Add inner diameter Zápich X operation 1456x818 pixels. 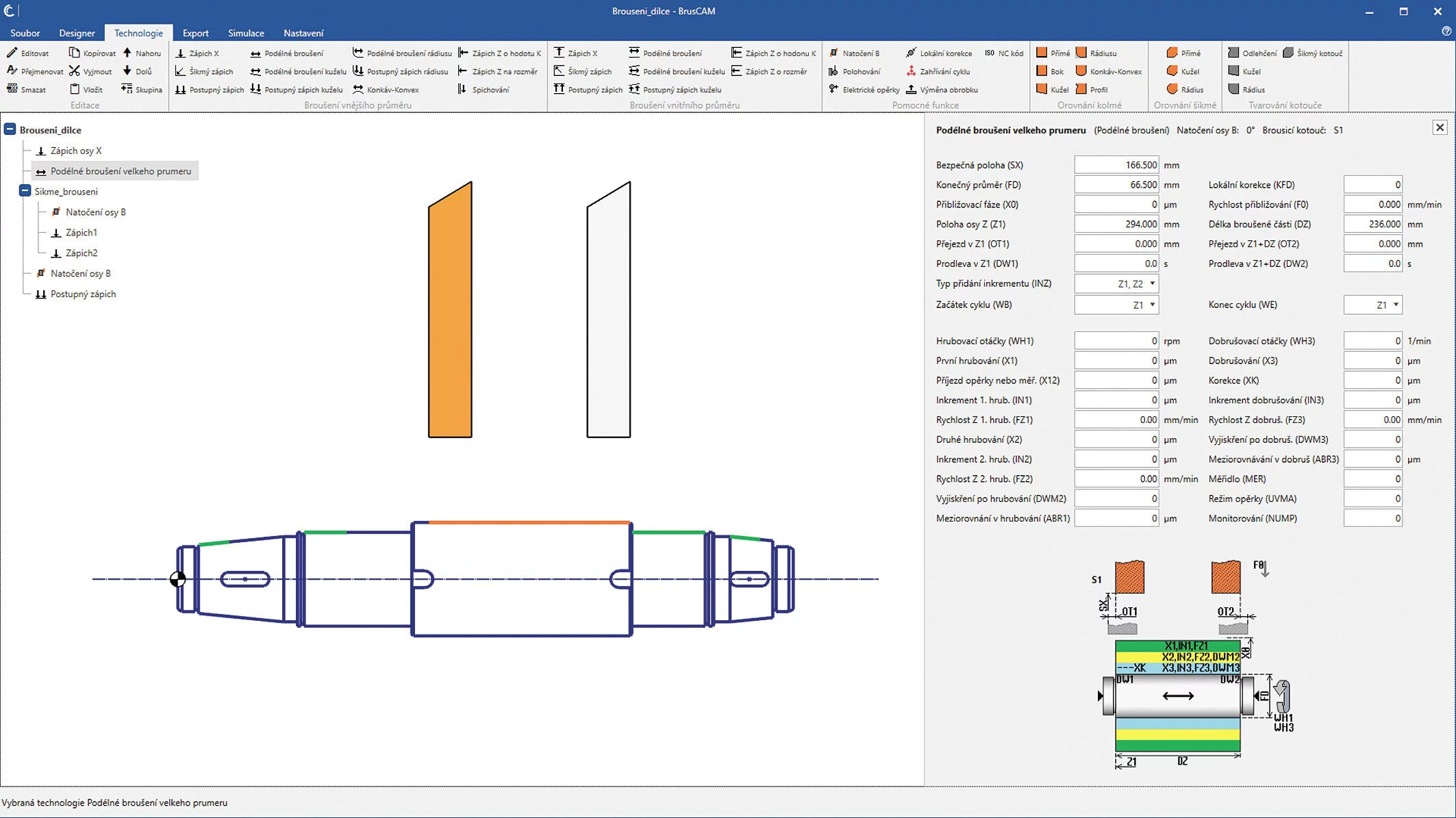pos(576,53)
